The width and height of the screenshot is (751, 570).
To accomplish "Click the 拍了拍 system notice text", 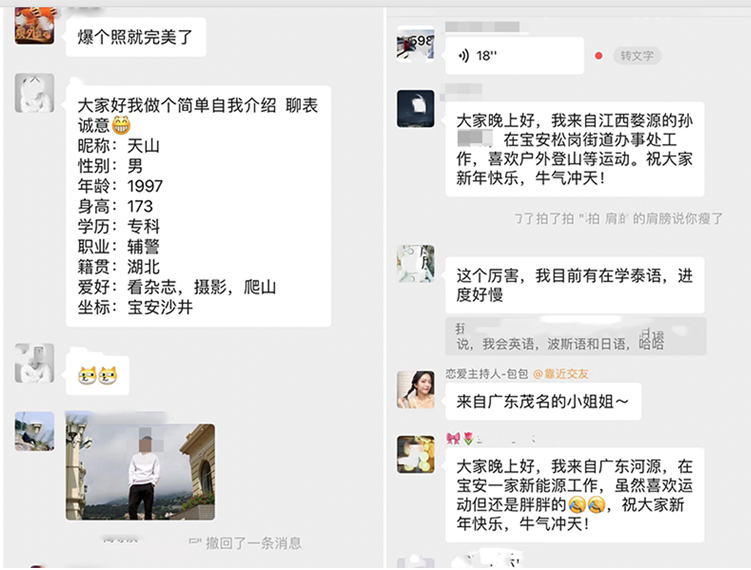I will point(618,219).
